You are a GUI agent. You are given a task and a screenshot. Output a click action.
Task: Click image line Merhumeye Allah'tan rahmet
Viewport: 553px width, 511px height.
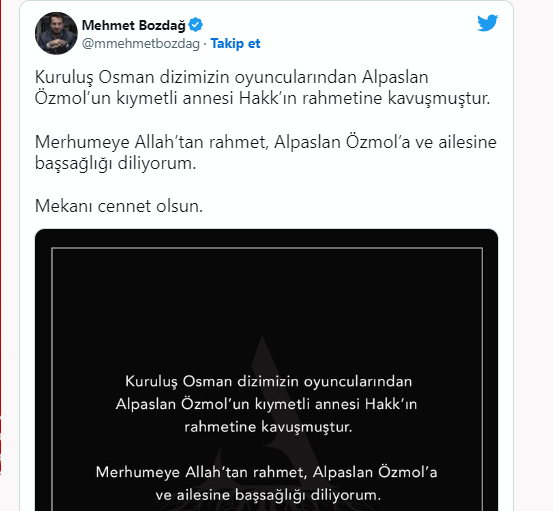click(266, 472)
